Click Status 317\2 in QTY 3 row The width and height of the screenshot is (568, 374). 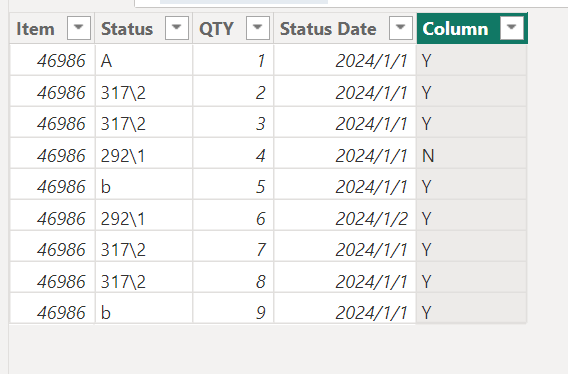click(x=144, y=123)
